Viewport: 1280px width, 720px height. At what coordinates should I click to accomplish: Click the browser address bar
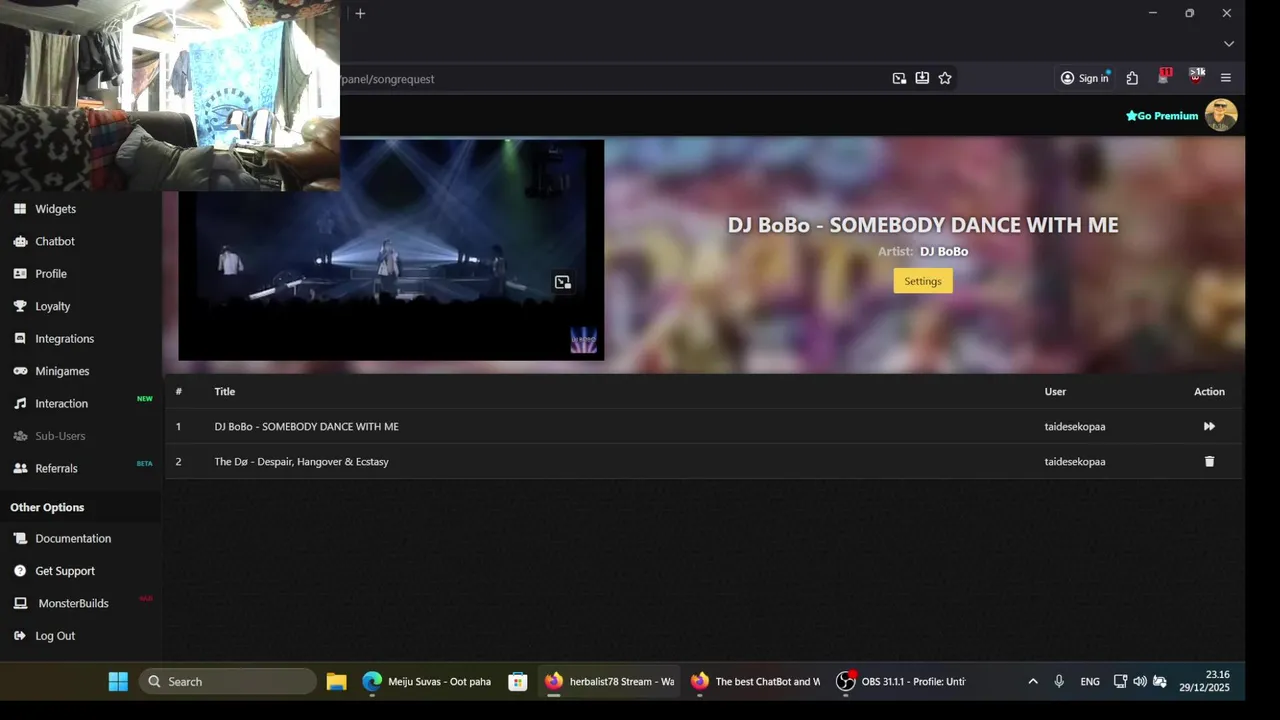[610, 79]
